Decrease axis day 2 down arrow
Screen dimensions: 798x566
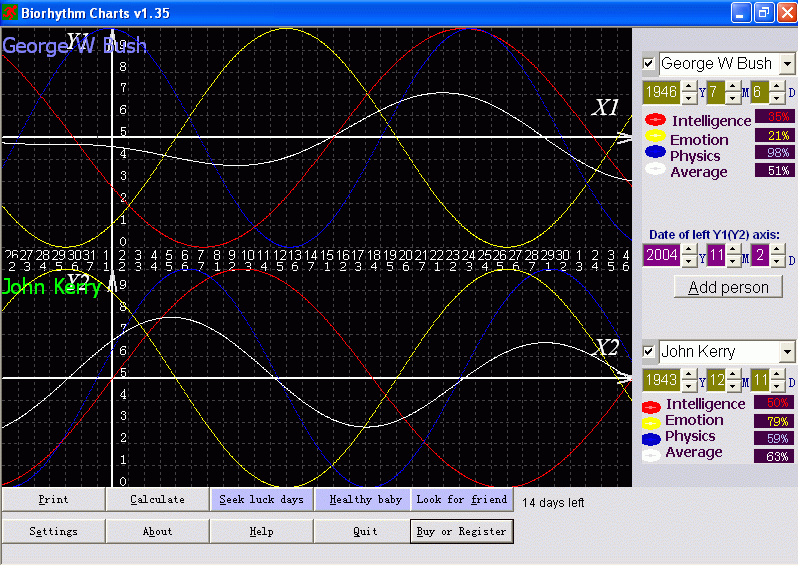click(x=777, y=261)
